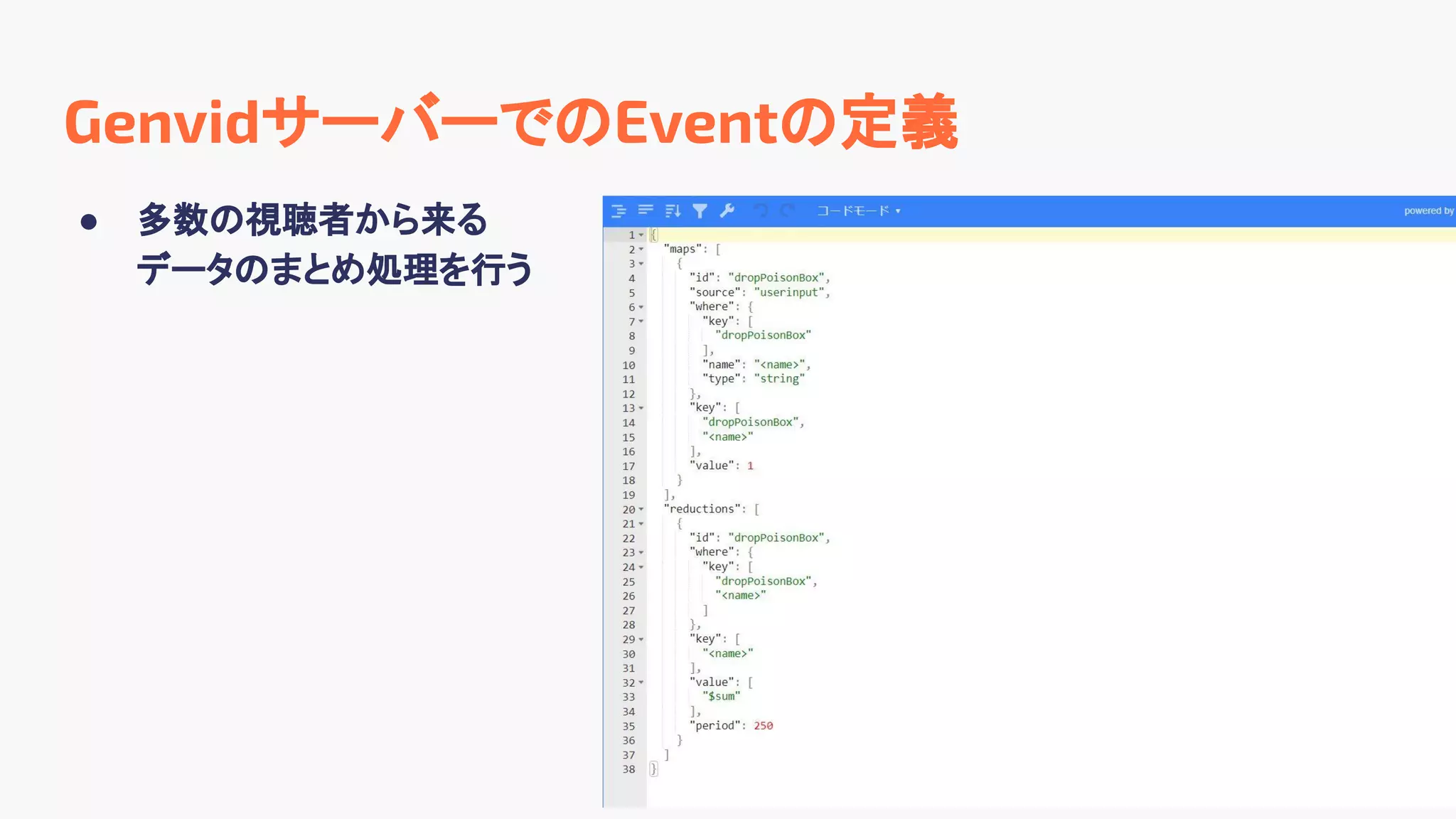The width and height of the screenshot is (1456, 819).
Task: Click the redo arrow icon
Action: pyautogui.click(x=788, y=210)
